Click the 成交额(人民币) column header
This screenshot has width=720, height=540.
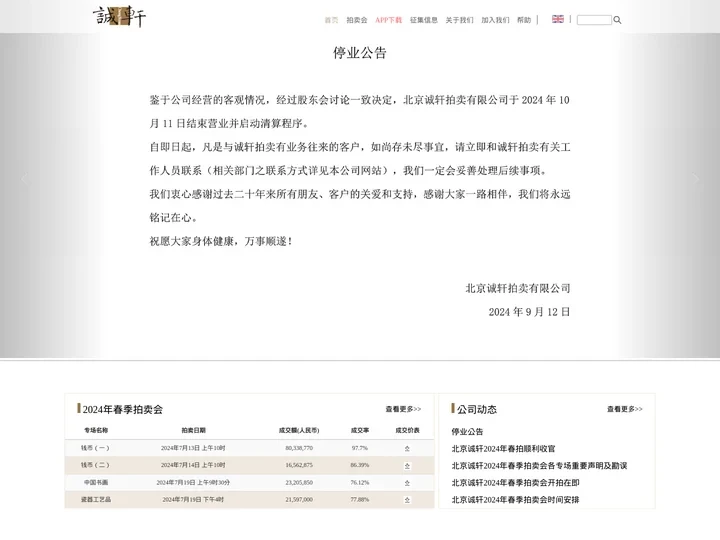pyautogui.click(x=299, y=430)
